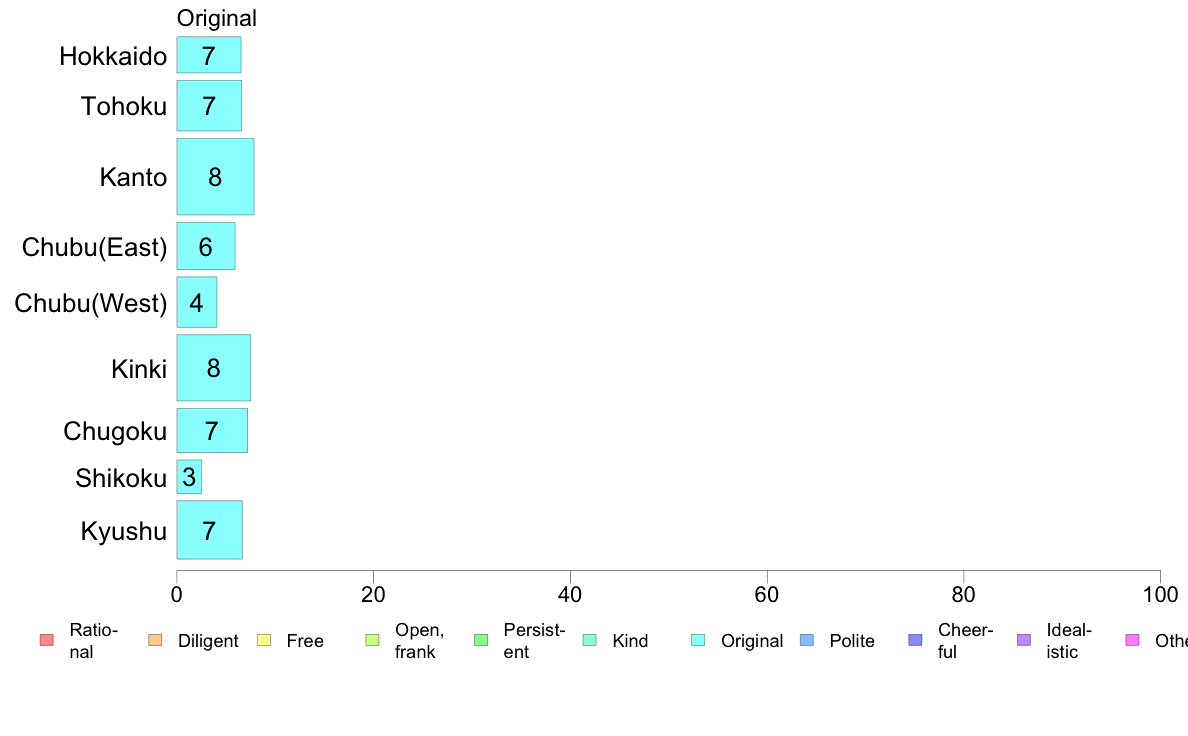Click the Kyushu region label

[x=123, y=531]
